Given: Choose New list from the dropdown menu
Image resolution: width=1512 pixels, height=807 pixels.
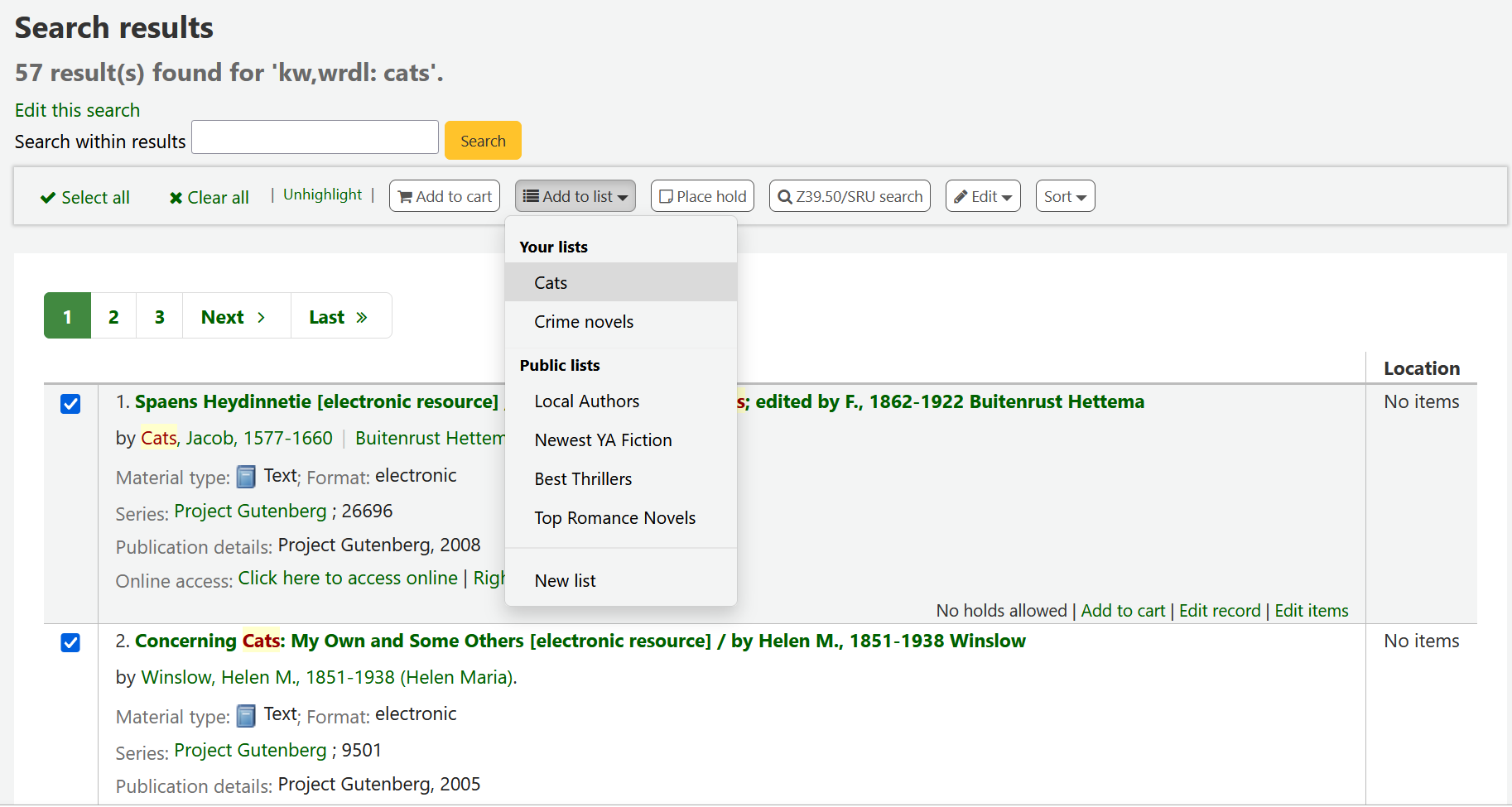Looking at the screenshot, I should (566, 580).
